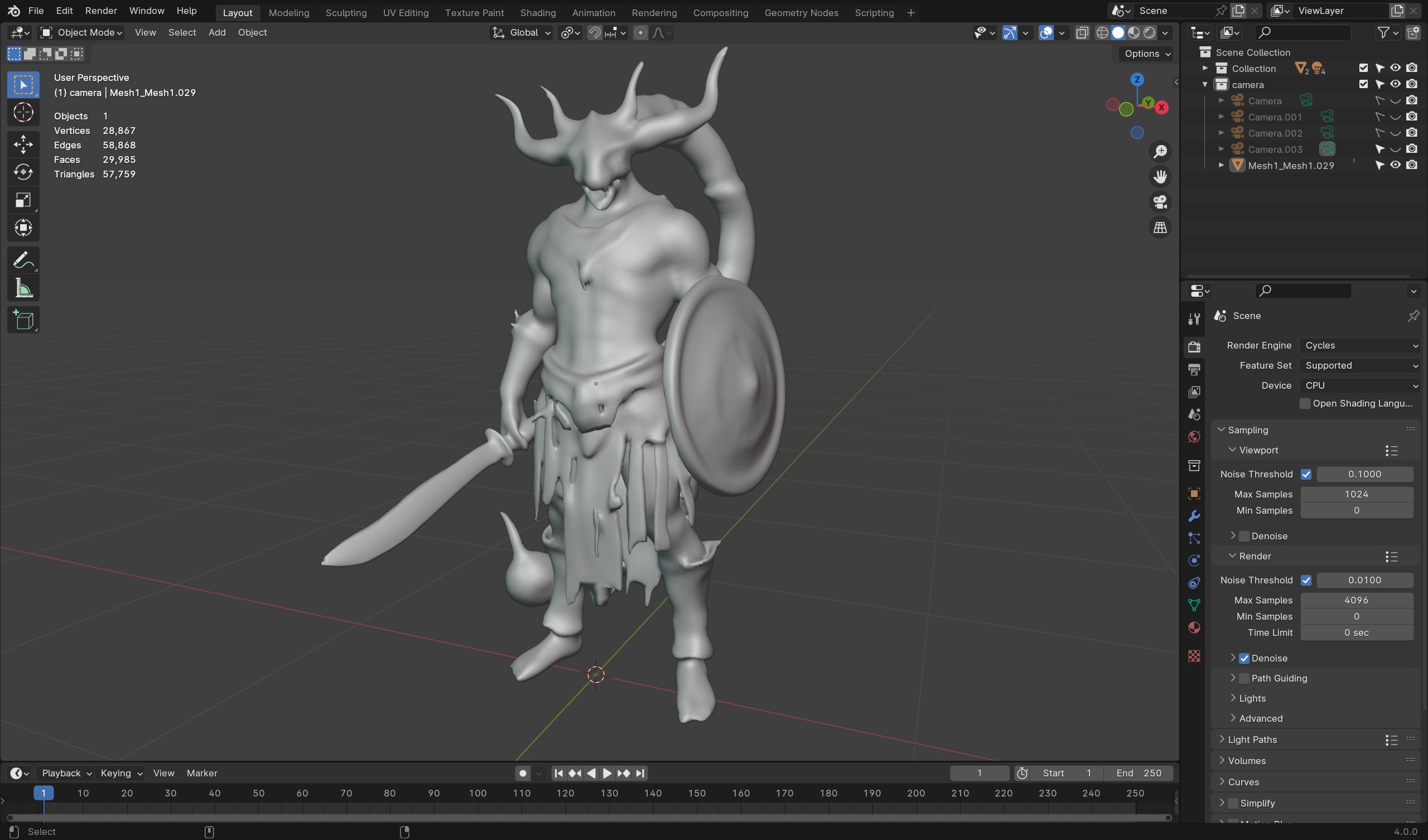Screen dimensions: 1428x840
Task: Enable viewport Denoise checkbox
Action: (1244, 536)
